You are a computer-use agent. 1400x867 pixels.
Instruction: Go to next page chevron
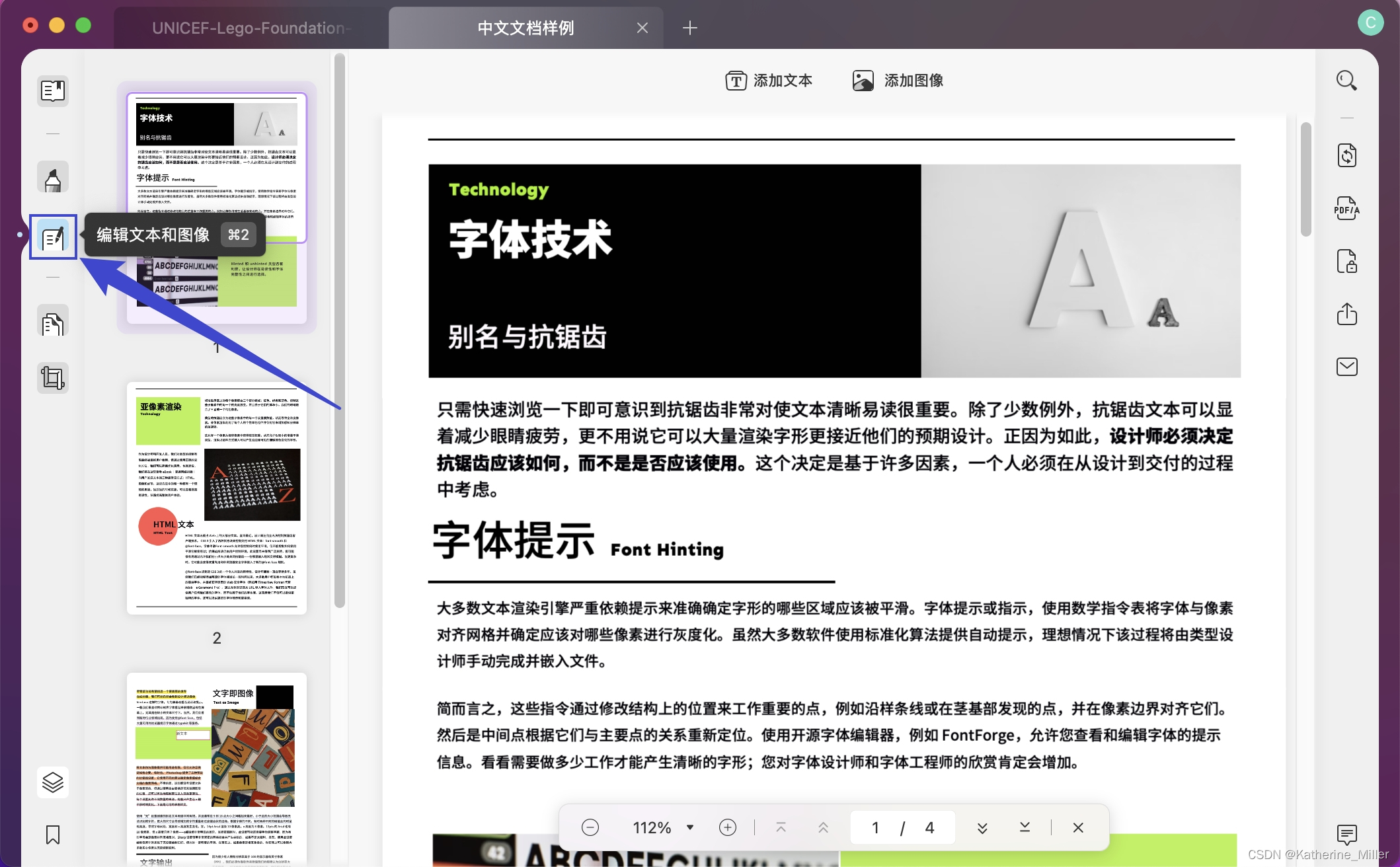(982, 827)
